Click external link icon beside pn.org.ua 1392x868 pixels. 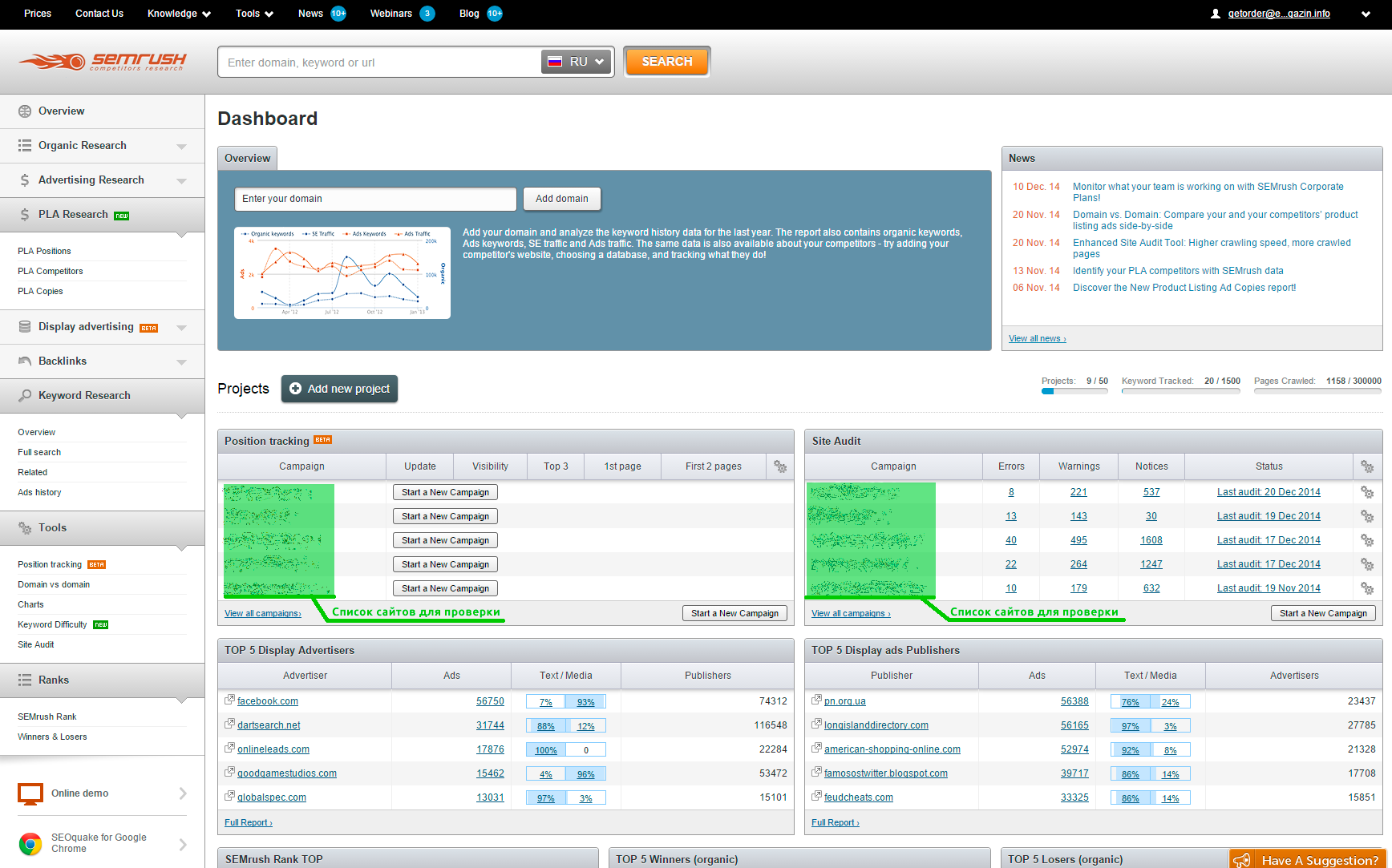(x=816, y=700)
